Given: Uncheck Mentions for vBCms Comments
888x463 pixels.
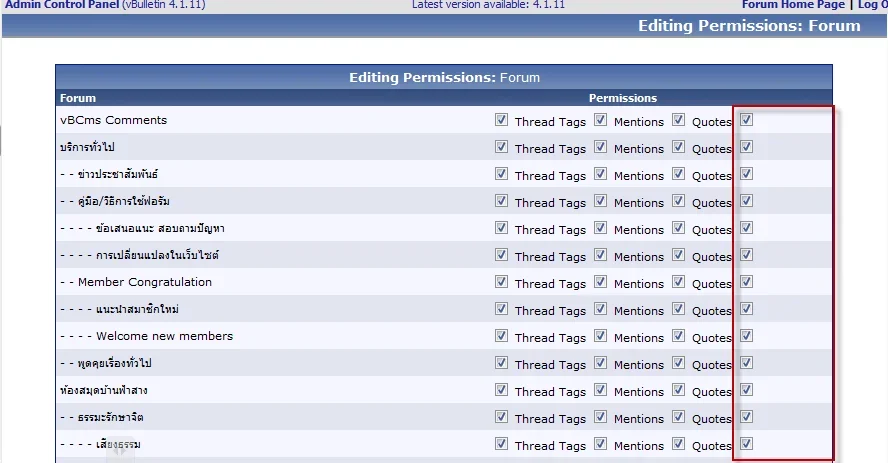Looking at the screenshot, I should pos(600,119).
